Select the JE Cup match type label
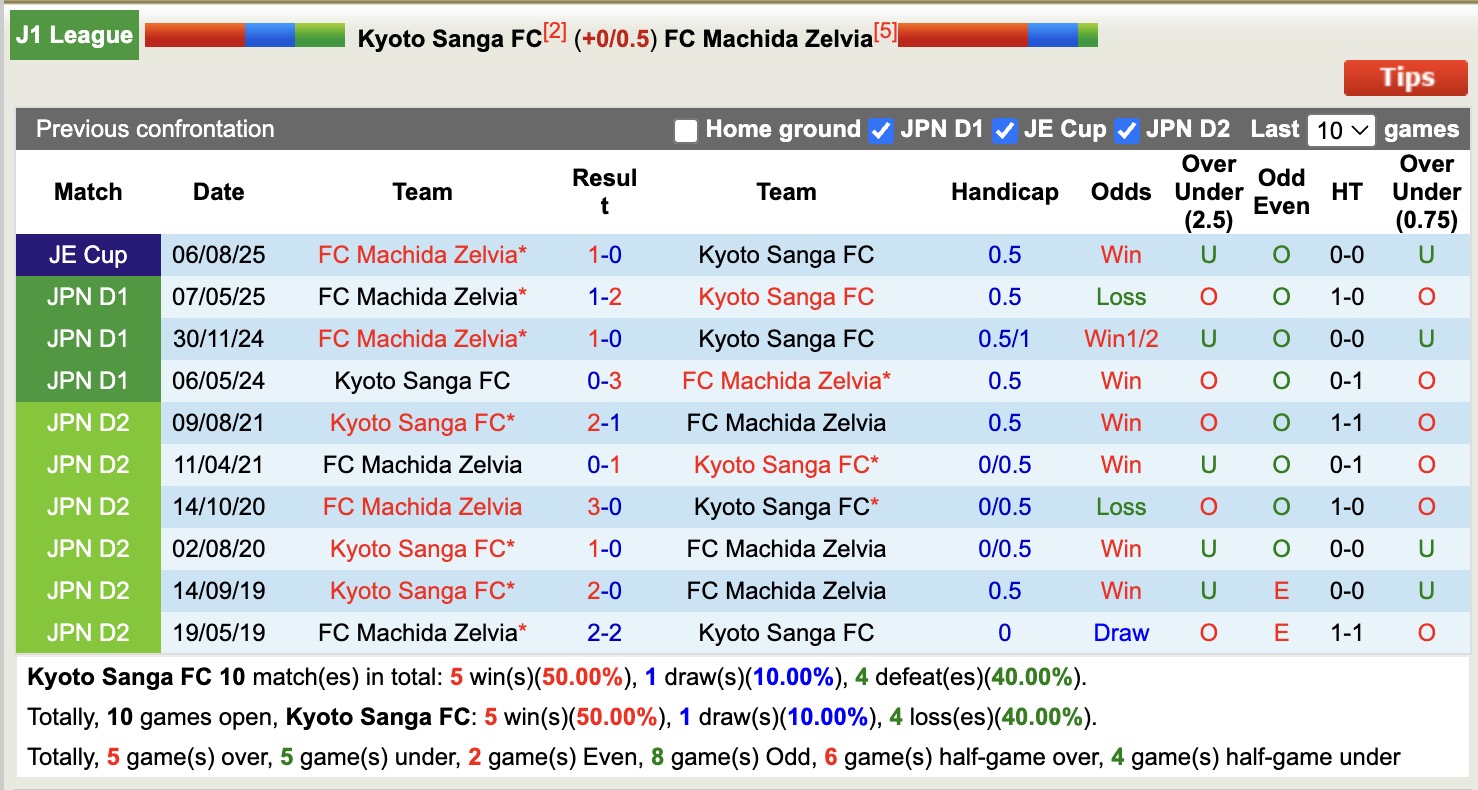 pos(87,254)
